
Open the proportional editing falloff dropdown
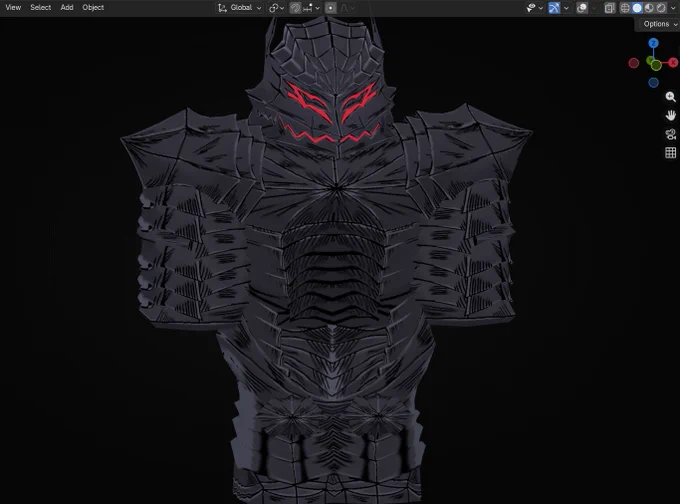coord(347,8)
